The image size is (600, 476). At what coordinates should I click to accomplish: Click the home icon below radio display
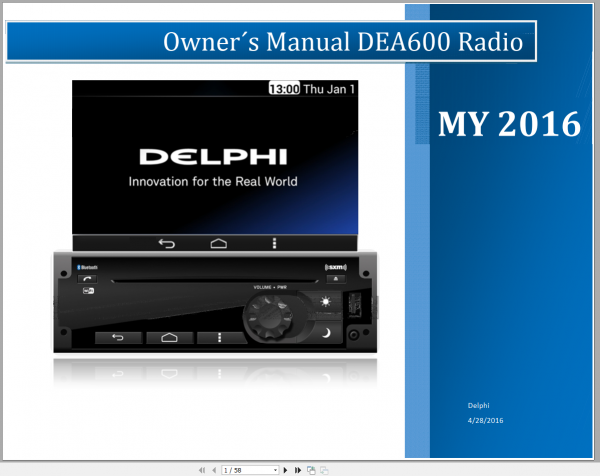[x=218, y=243]
